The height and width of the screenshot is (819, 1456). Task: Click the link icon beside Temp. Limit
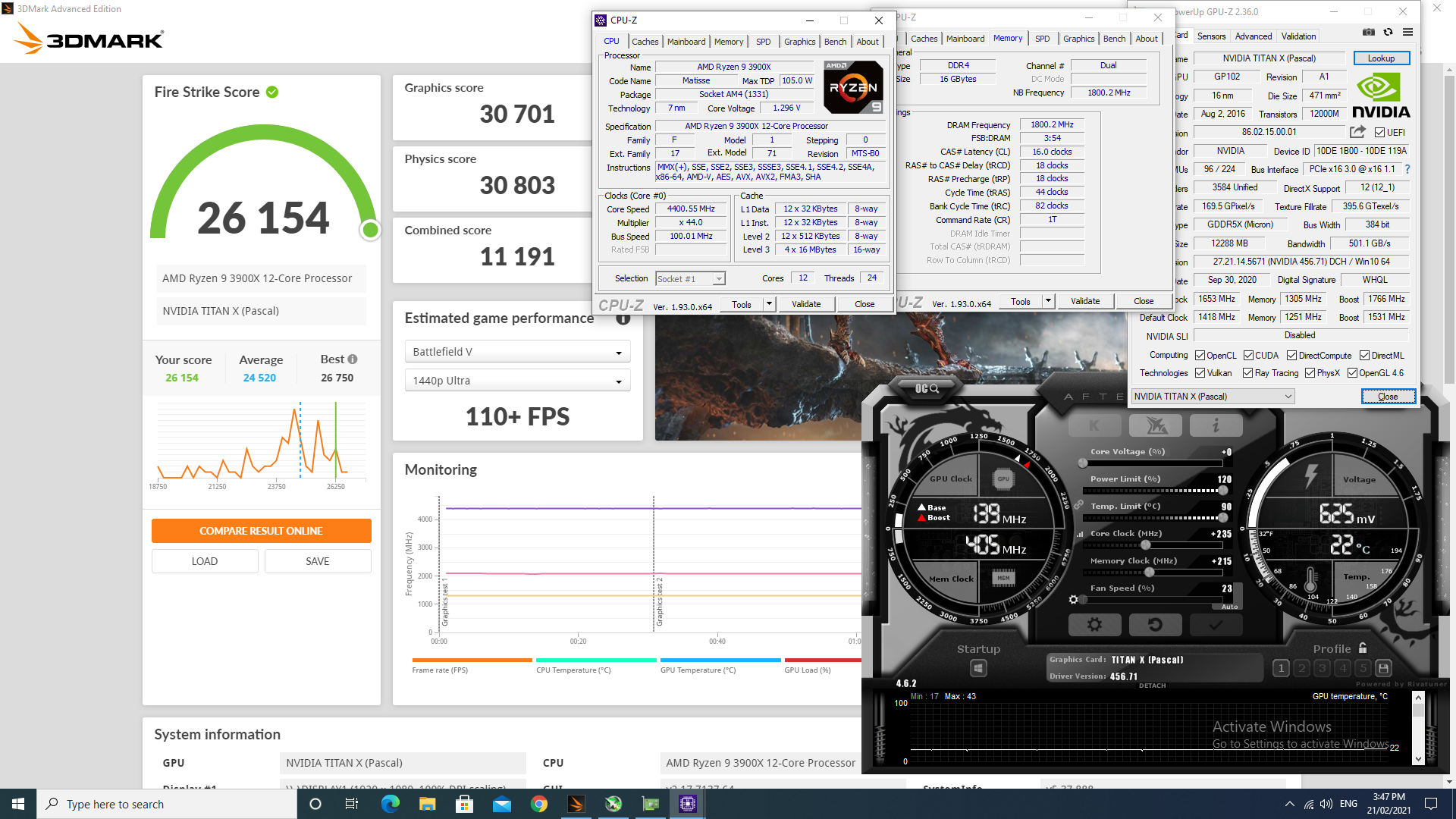(1078, 505)
